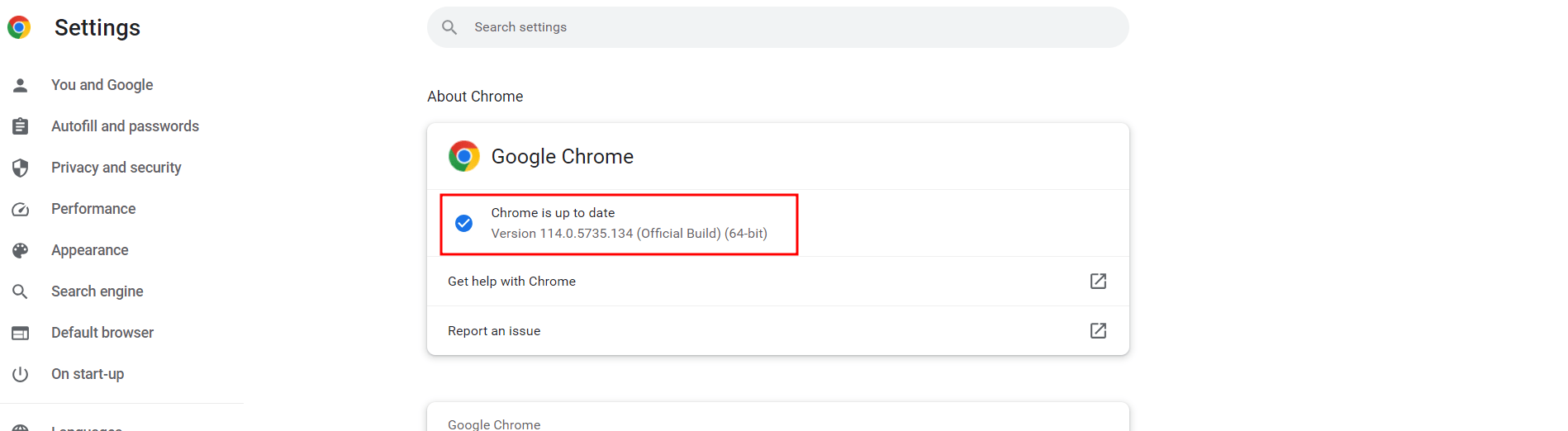The height and width of the screenshot is (431, 1568).
Task: Open Privacy and security section
Action: [x=116, y=168]
